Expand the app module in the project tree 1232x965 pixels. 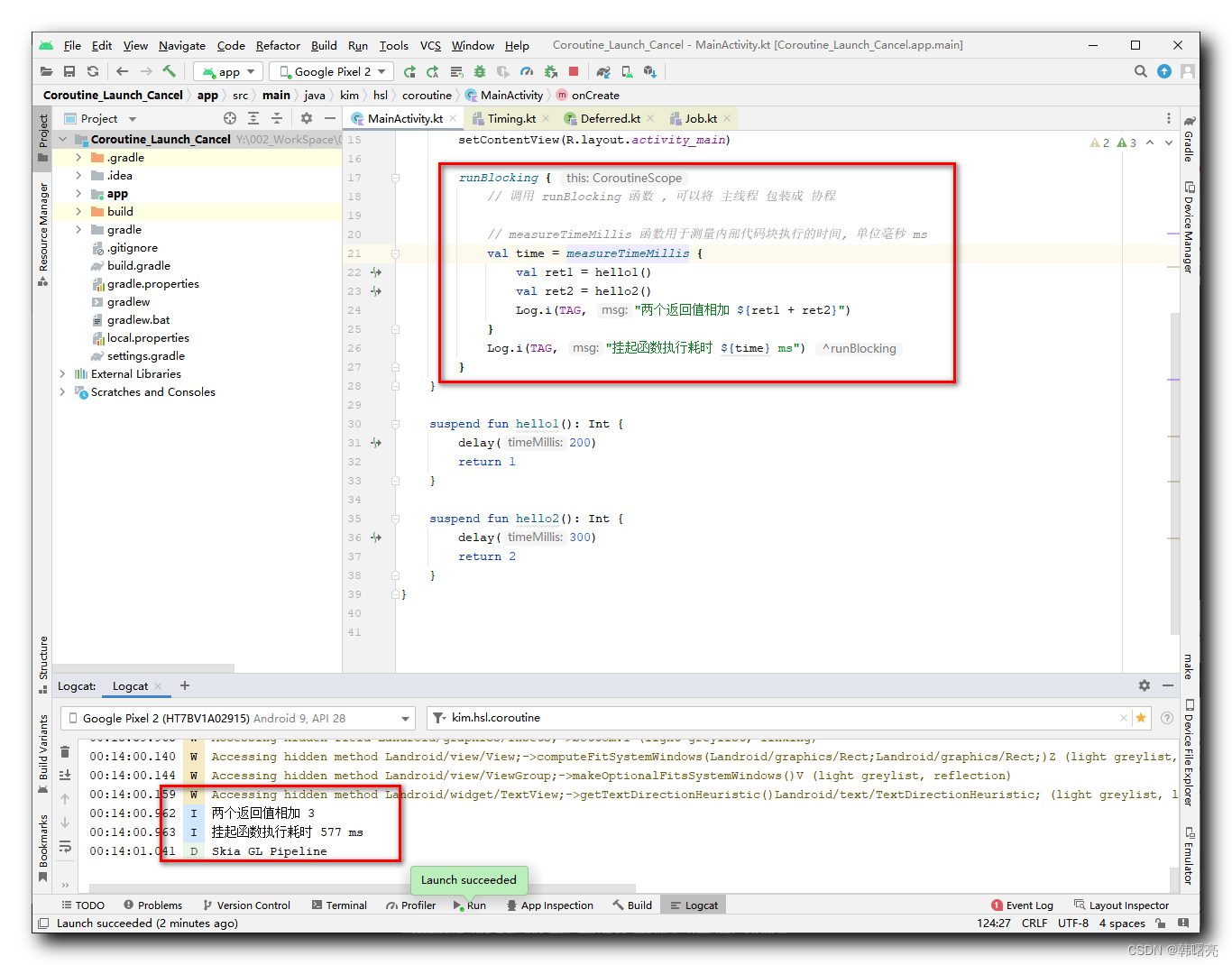[78, 193]
